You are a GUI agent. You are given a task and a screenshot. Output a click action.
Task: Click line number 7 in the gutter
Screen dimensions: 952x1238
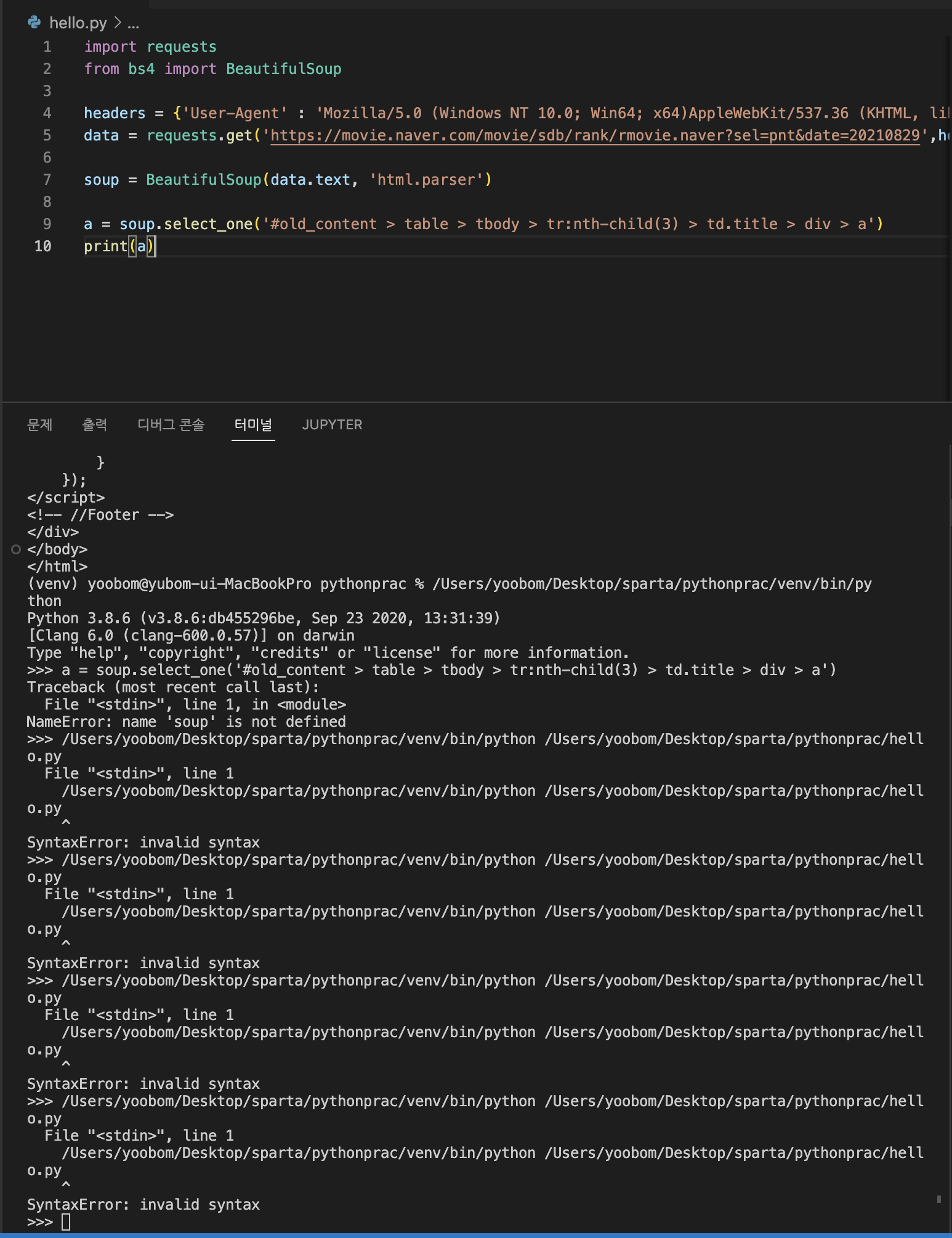[x=47, y=180]
